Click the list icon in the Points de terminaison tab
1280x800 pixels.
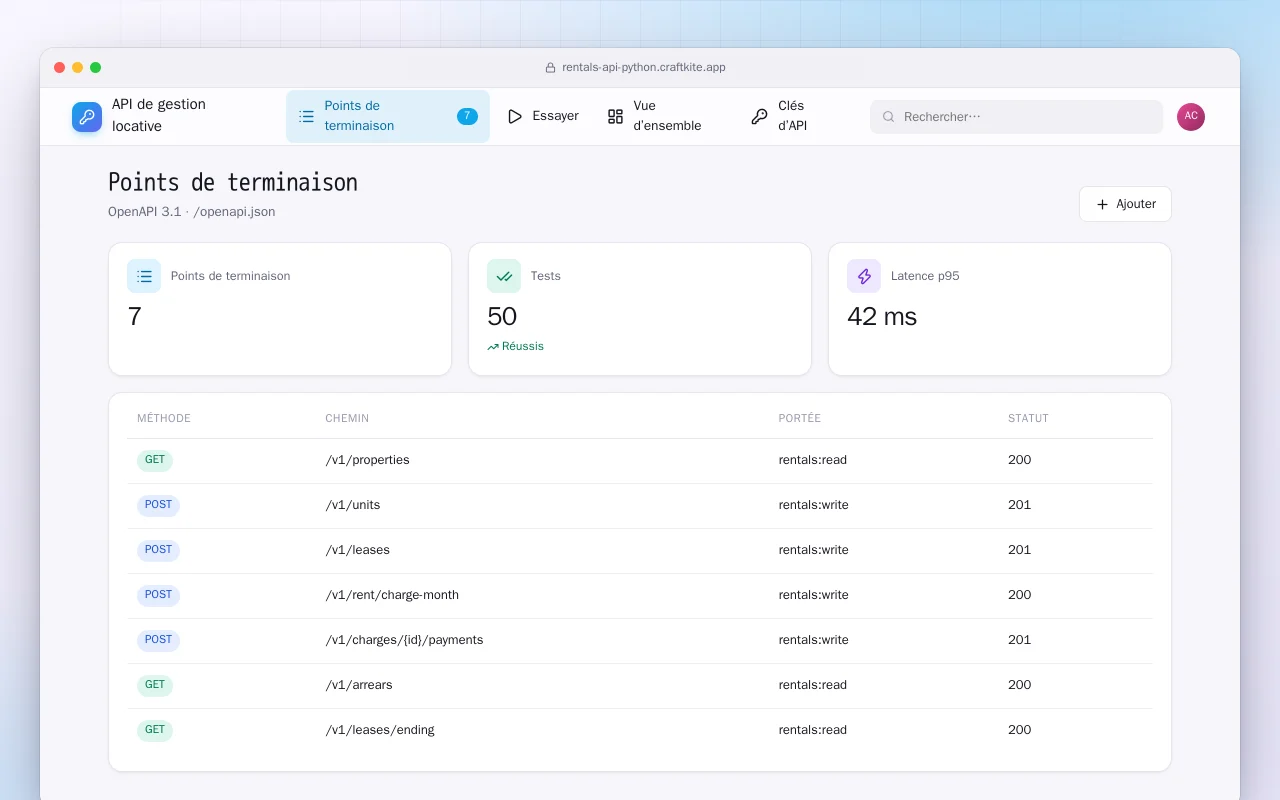tap(307, 117)
